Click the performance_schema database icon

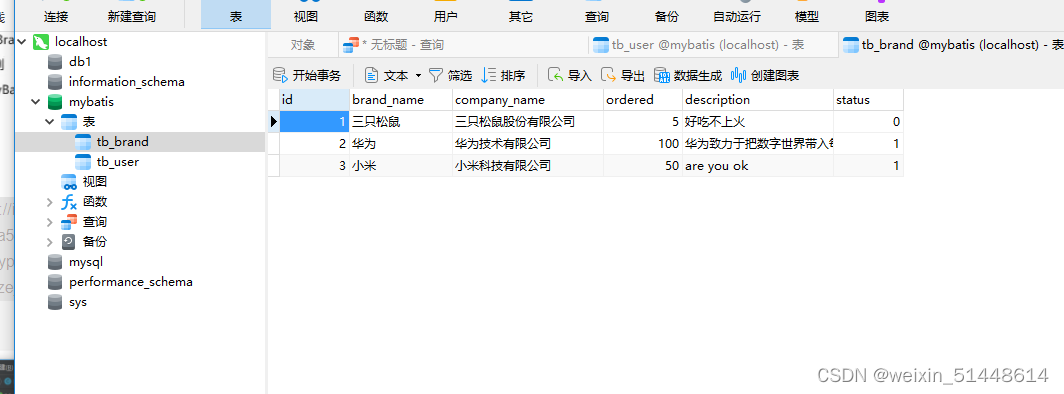coord(56,282)
